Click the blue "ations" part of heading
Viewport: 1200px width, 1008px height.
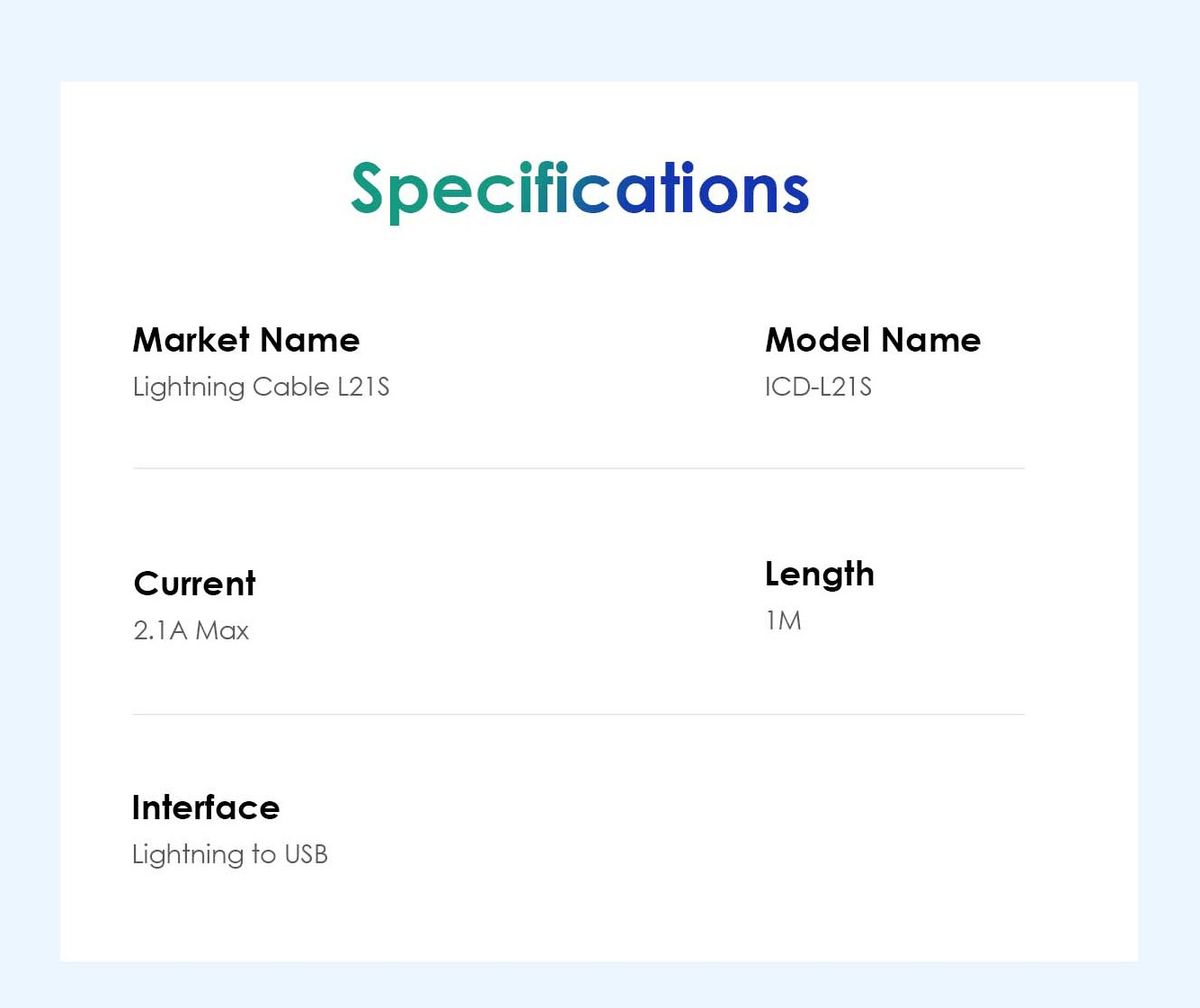click(712, 190)
